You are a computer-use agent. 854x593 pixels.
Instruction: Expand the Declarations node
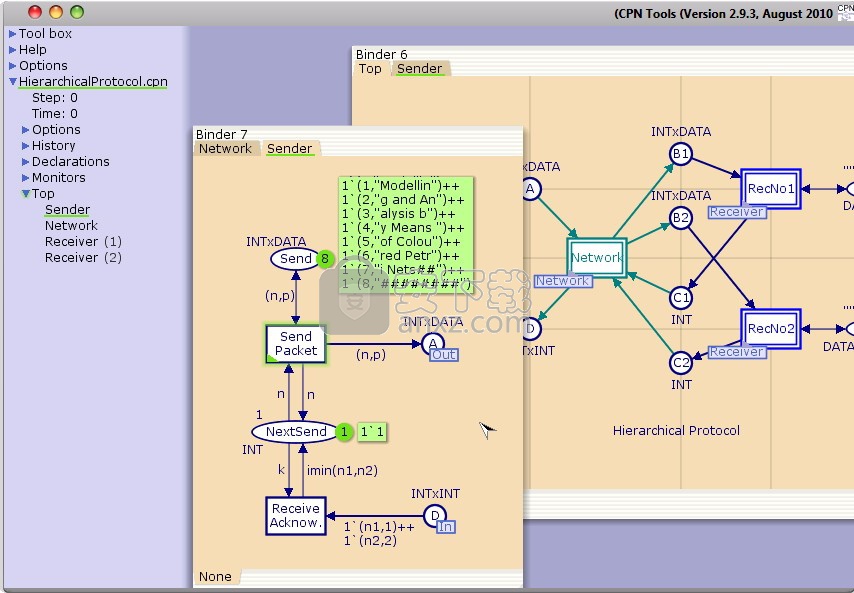[x=26, y=162]
